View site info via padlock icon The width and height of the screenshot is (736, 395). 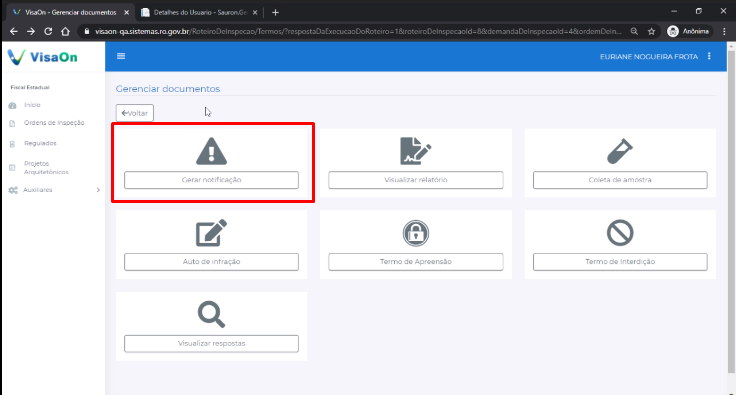pos(87,31)
